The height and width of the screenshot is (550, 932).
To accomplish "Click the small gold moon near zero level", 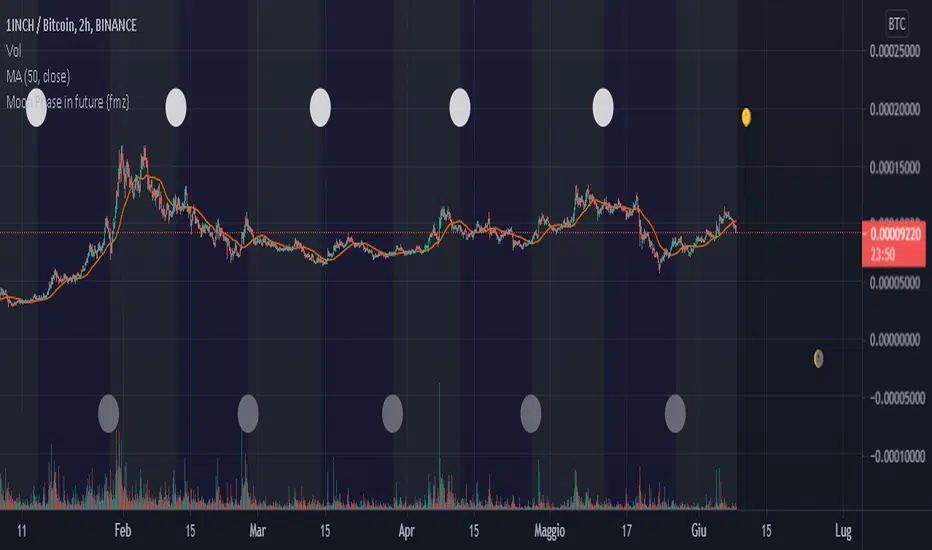I will coord(818,358).
